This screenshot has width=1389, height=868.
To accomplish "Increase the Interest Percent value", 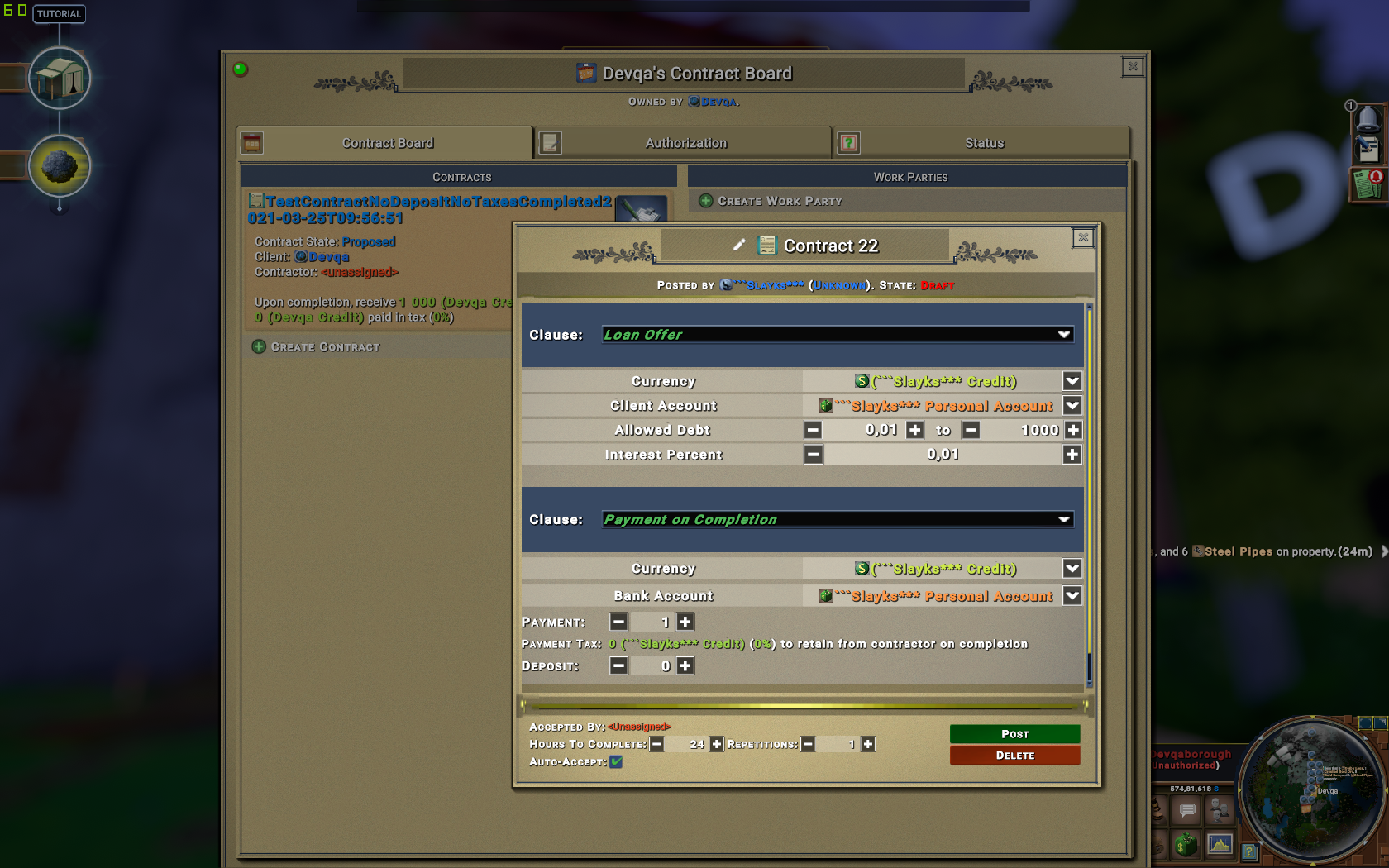I will (x=1072, y=455).
